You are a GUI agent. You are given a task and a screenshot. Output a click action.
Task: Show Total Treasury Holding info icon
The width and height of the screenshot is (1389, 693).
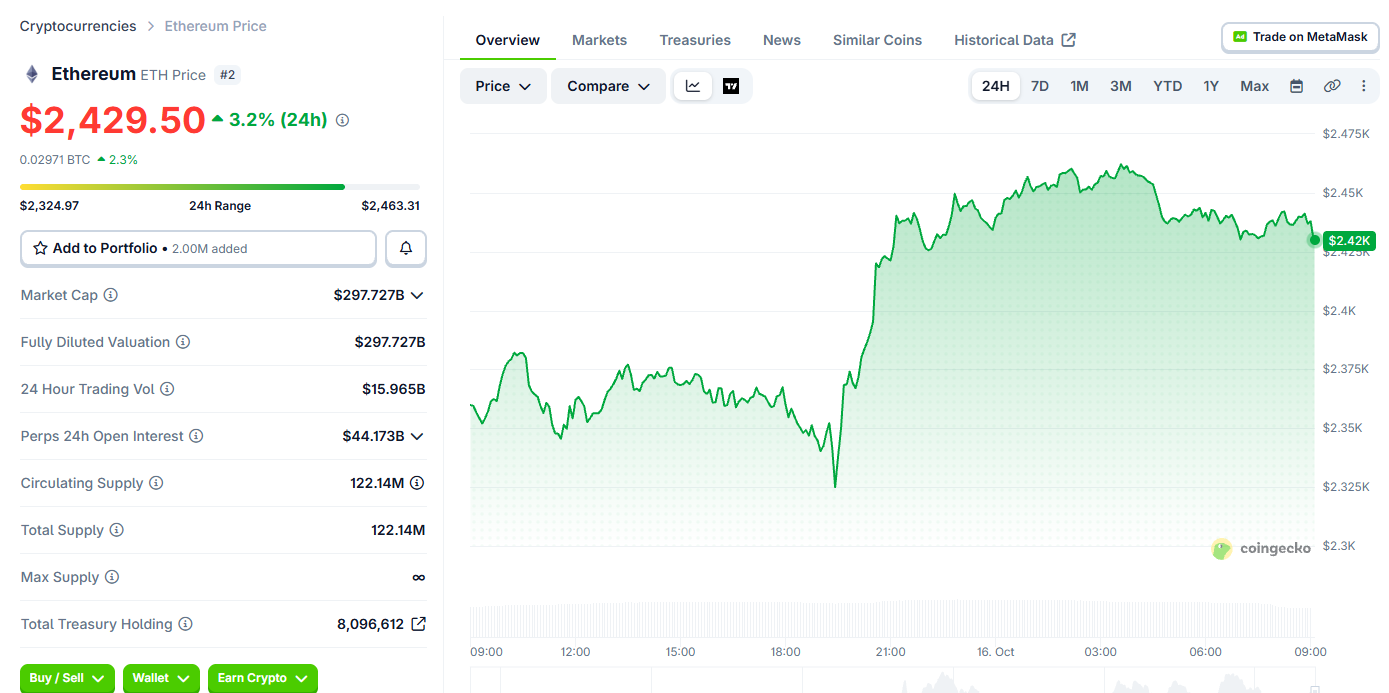185,624
